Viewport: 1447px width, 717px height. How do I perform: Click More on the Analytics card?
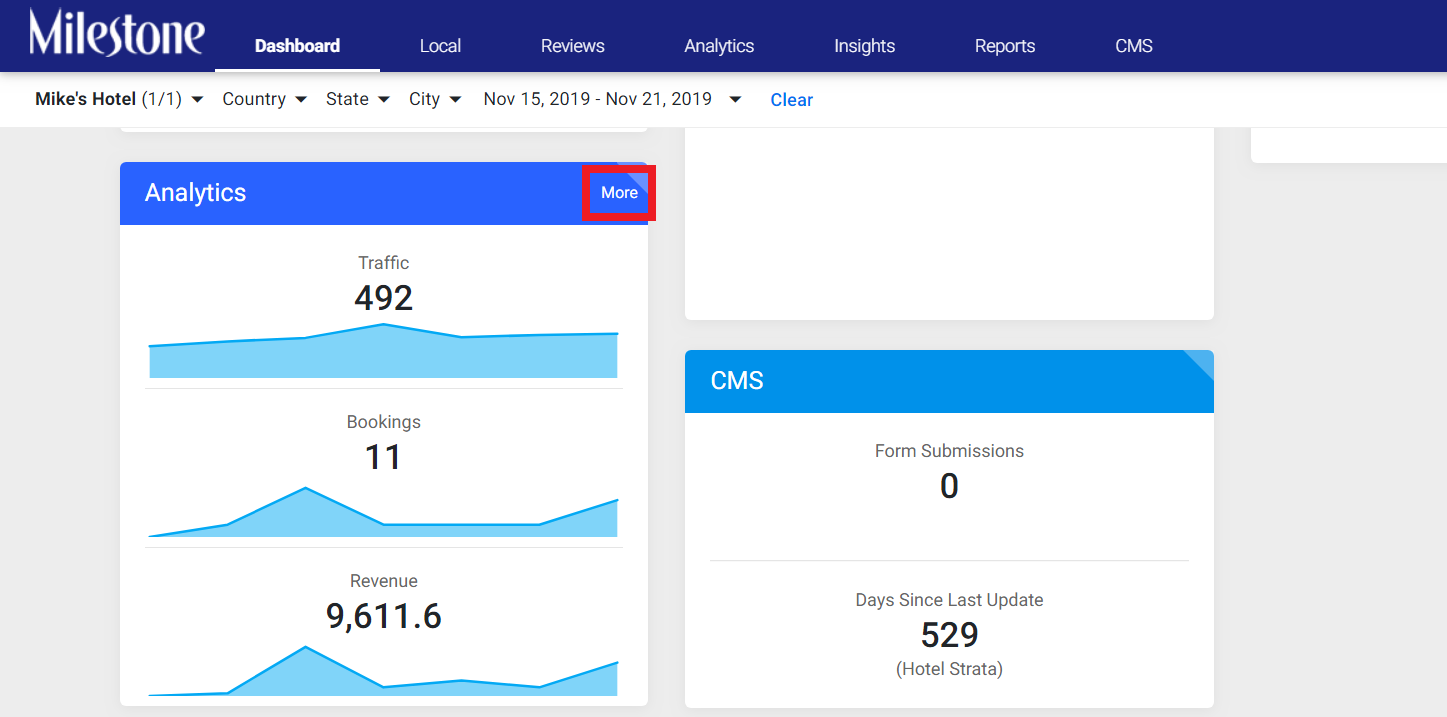[x=619, y=193]
